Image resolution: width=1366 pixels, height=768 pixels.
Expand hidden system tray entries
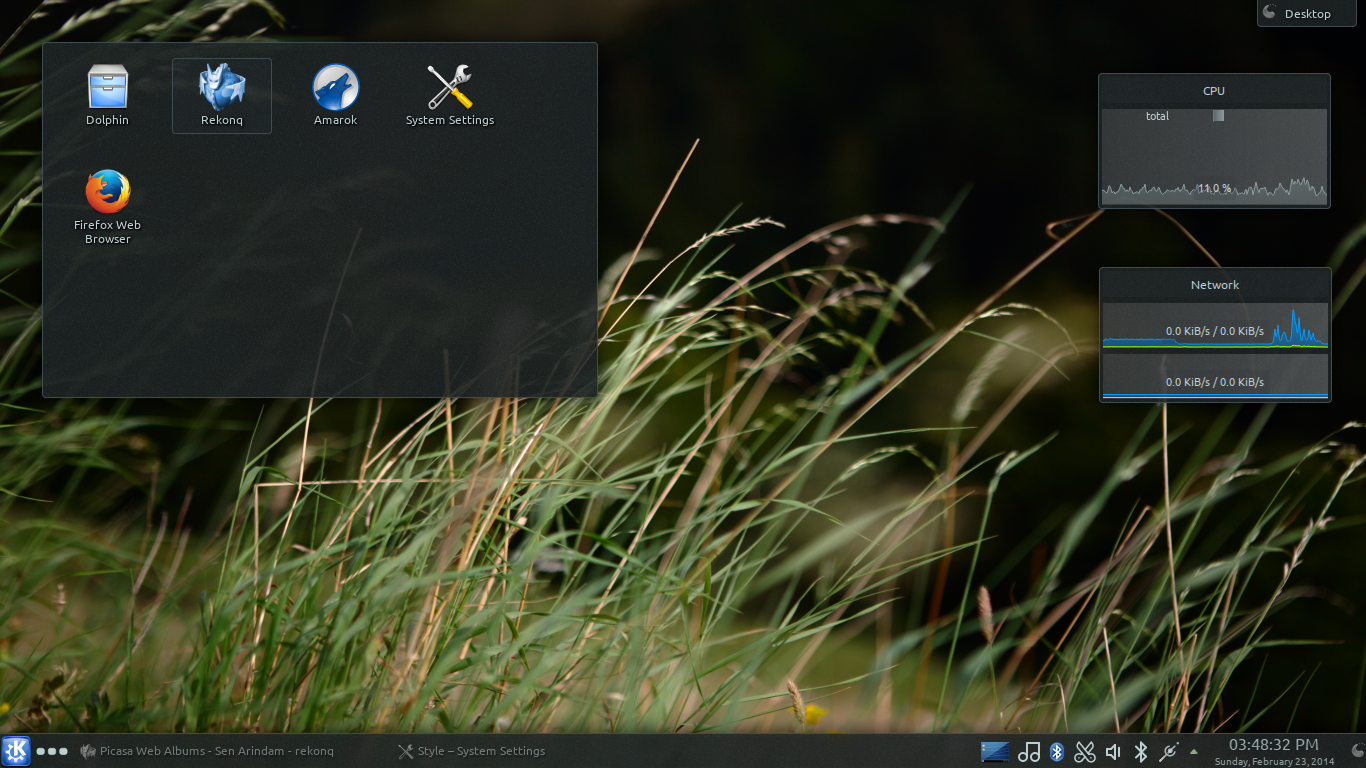point(1194,751)
